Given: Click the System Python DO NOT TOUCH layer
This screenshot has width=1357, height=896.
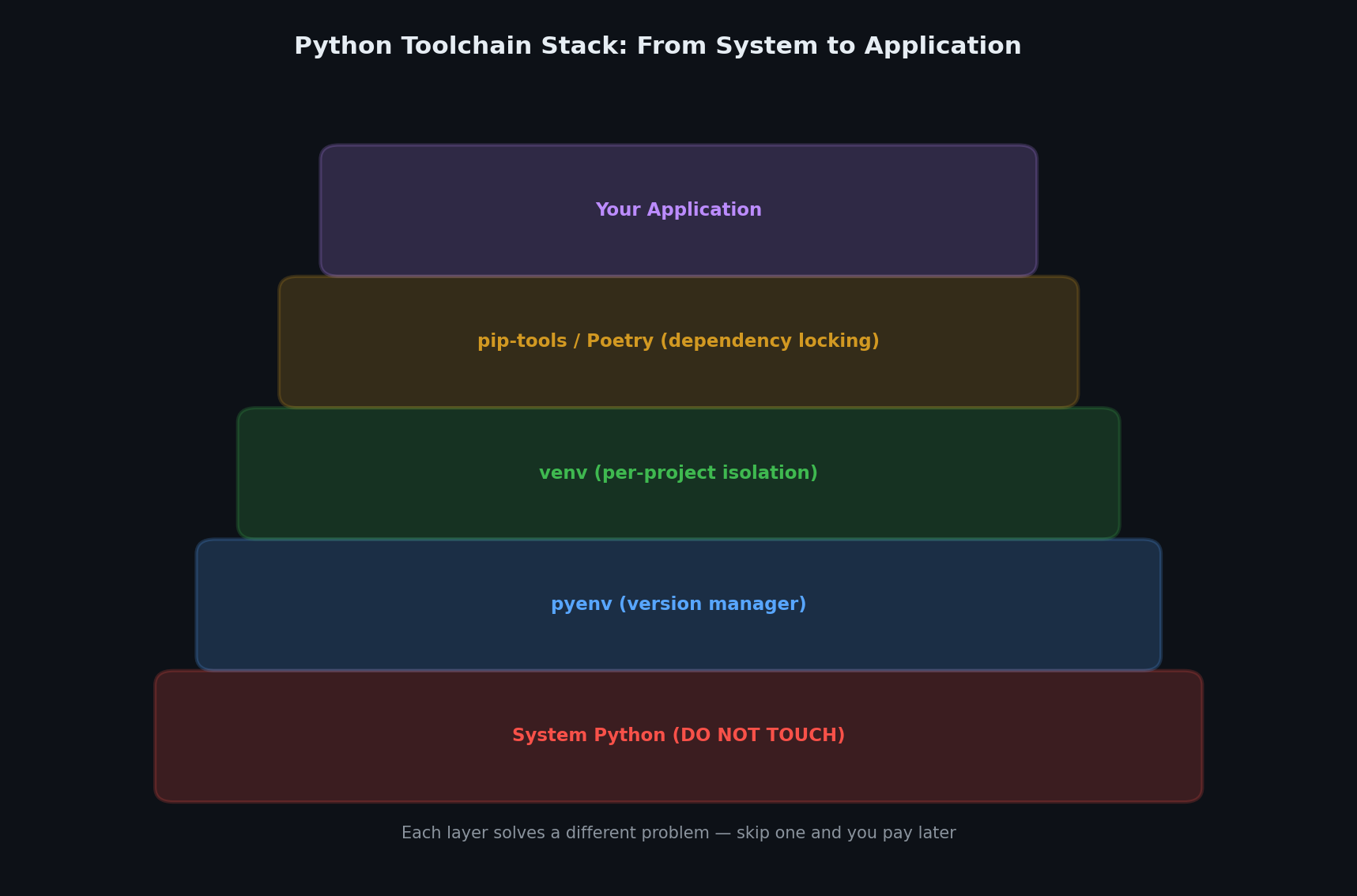Looking at the screenshot, I should [x=678, y=736].
